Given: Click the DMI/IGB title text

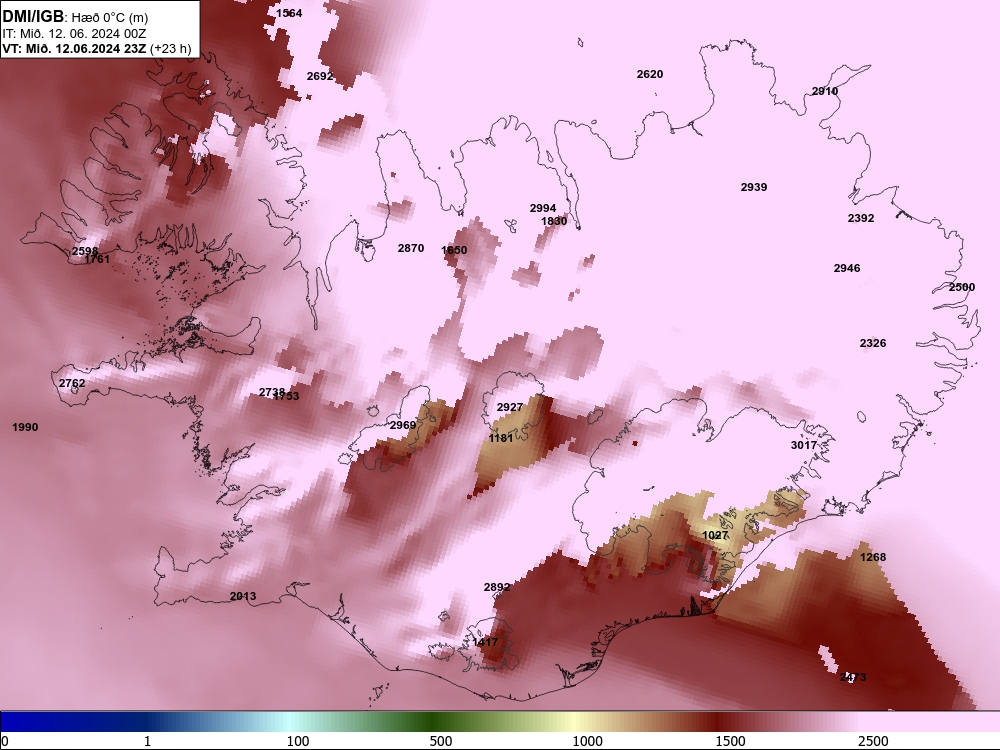Looking at the screenshot, I should click(33, 17).
